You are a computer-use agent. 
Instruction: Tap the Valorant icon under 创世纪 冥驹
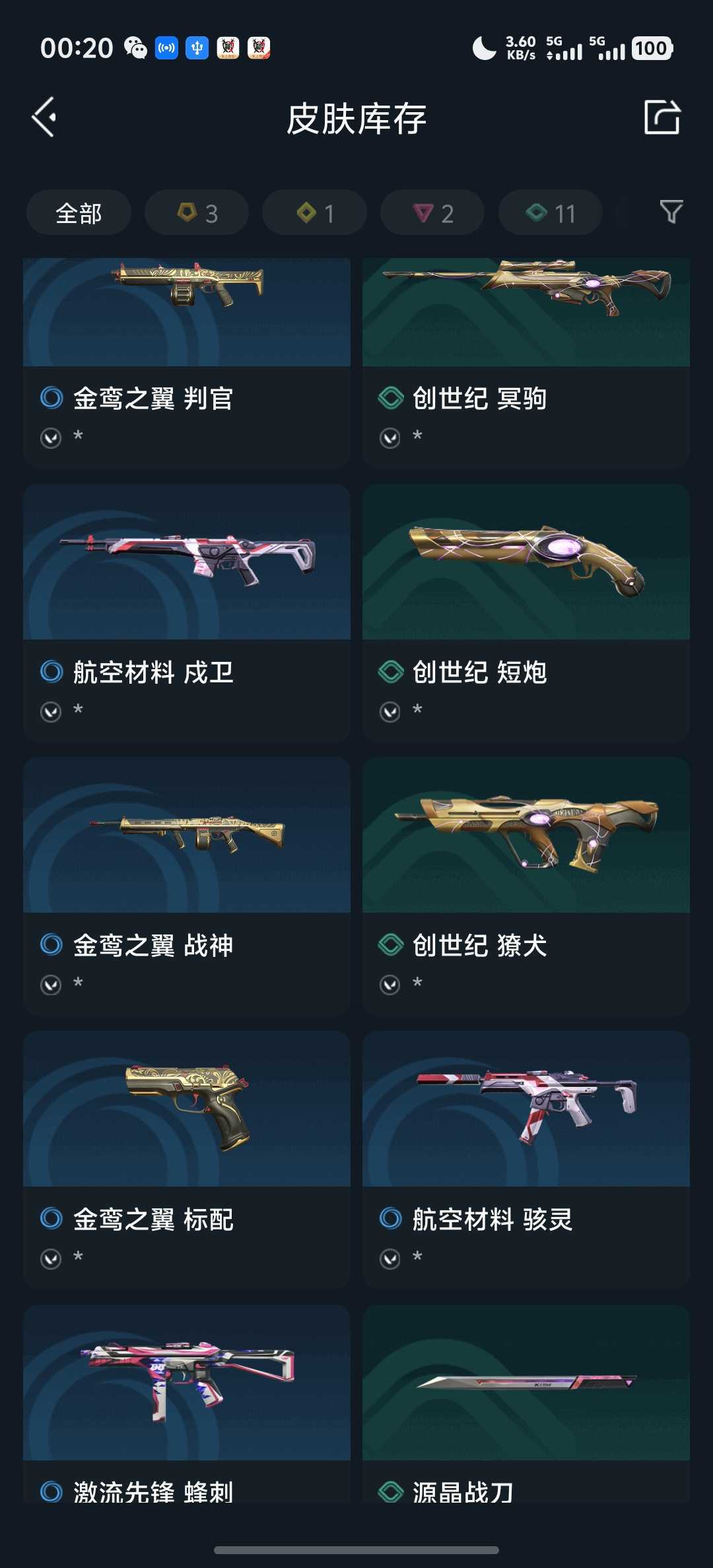pyautogui.click(x=390, y=438)
